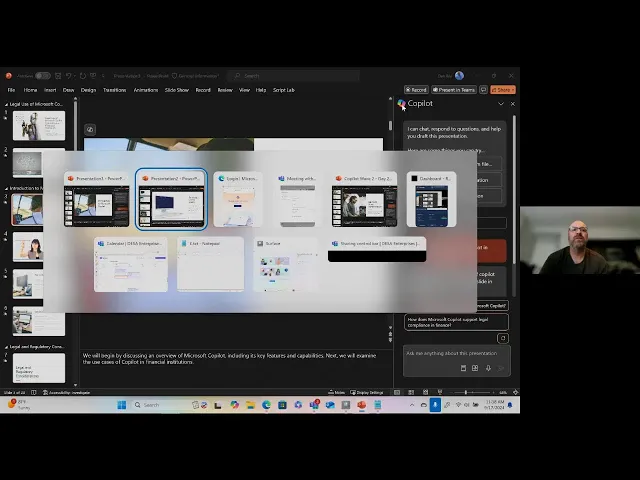Switch to the Notepad window thumbnail
The width and height of the screenshot is (640, 480).
211,264
